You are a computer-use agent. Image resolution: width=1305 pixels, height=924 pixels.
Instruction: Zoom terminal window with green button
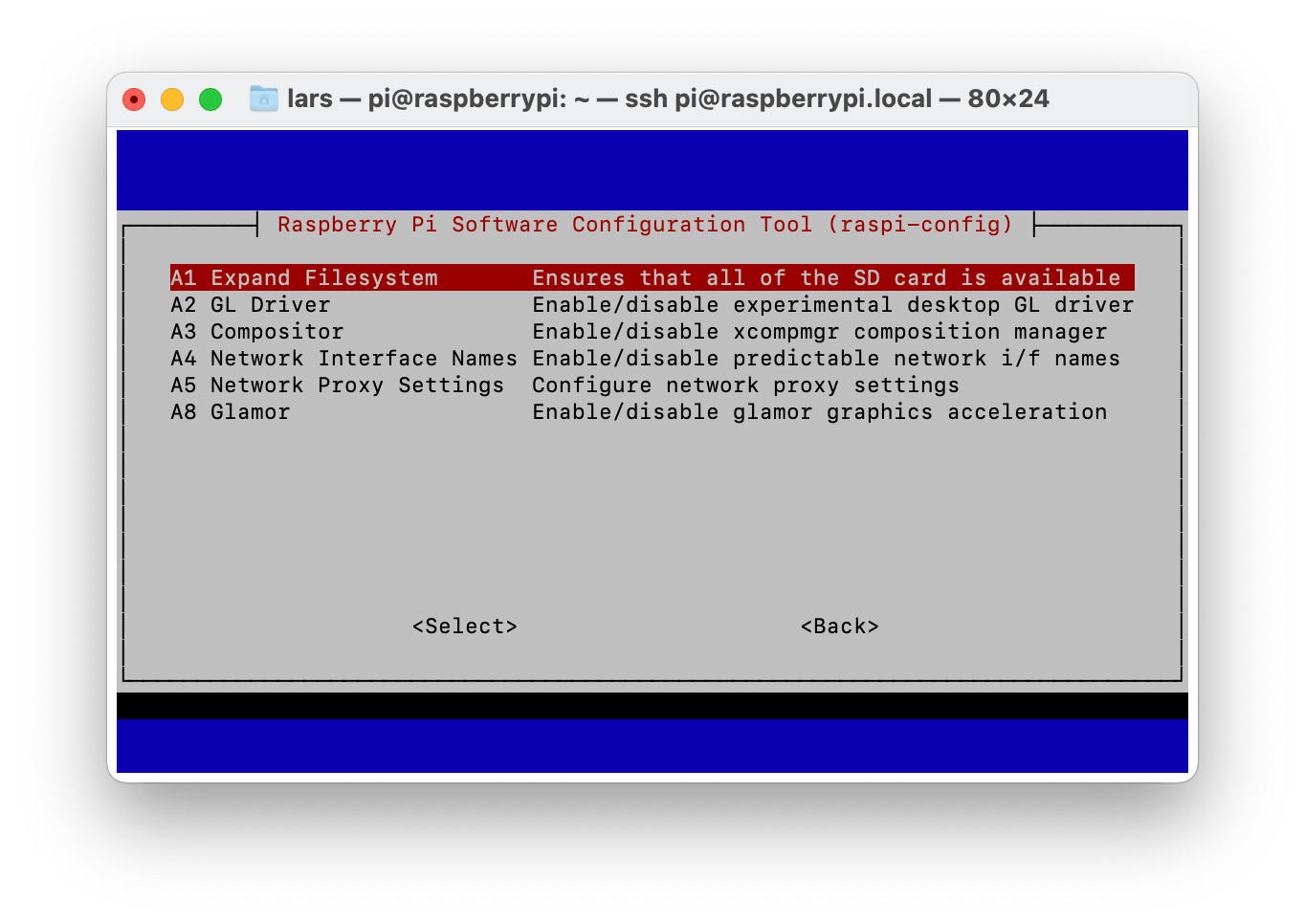coord(210,99)
